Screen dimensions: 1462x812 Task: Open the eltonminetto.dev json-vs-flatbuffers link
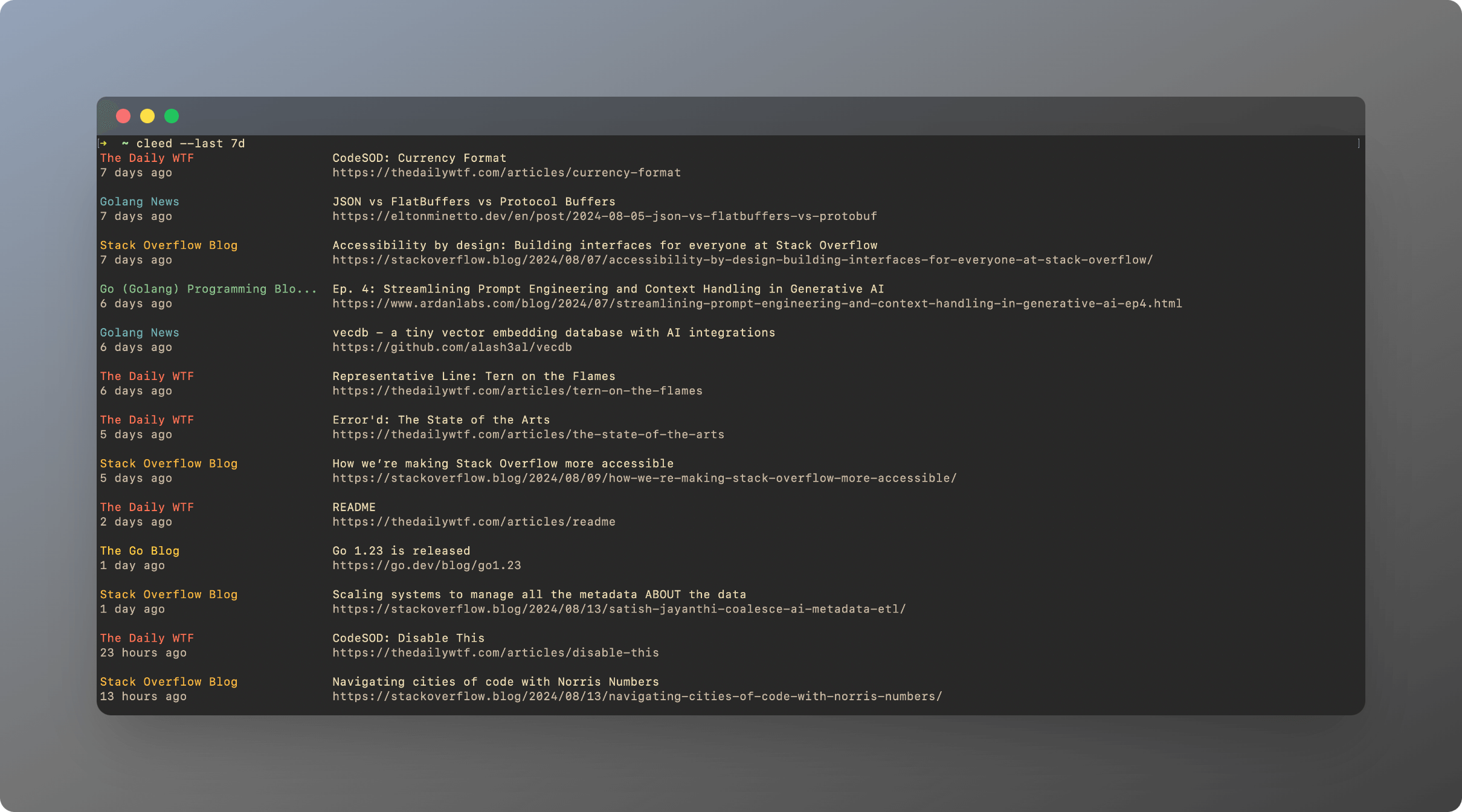coord(604,216)
